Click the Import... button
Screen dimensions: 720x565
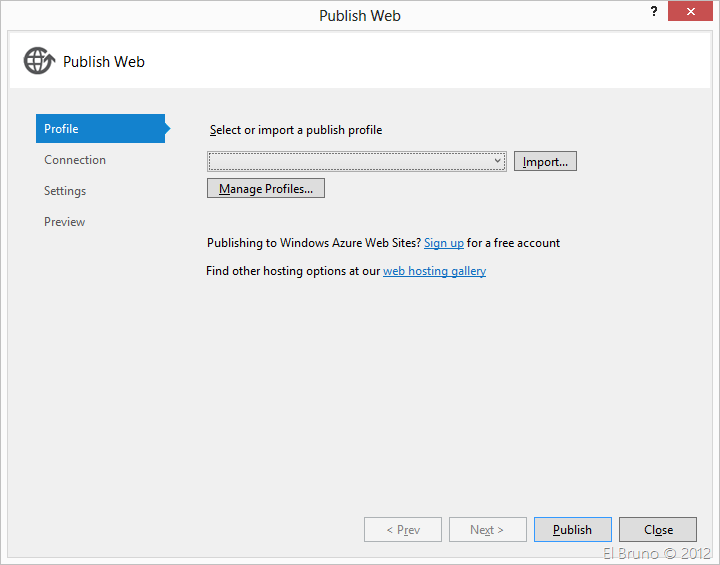click(x=545, y=161)
